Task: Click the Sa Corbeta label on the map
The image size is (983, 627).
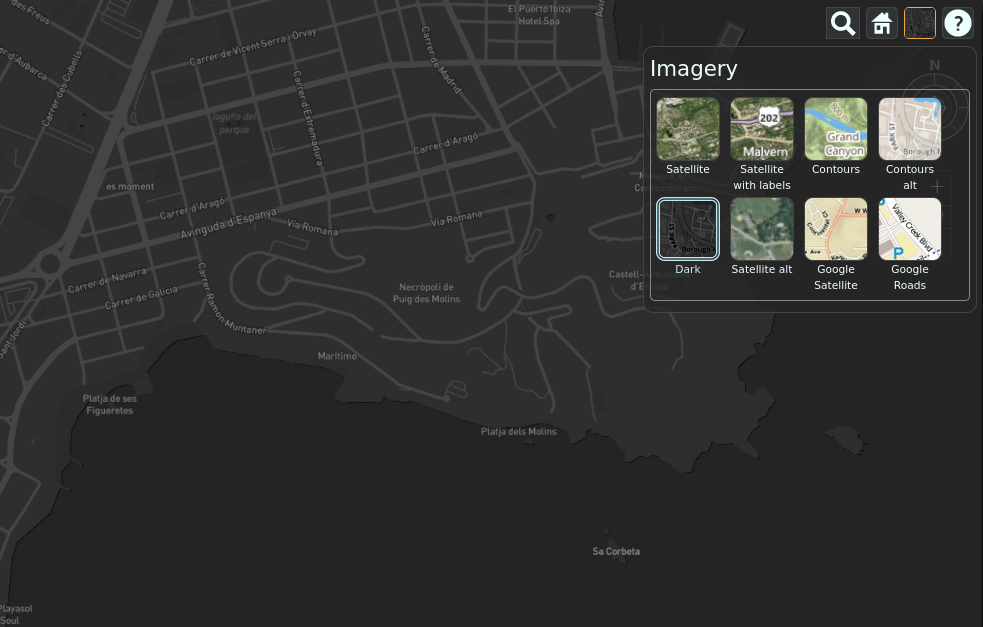Action: [x=616, y=551]
